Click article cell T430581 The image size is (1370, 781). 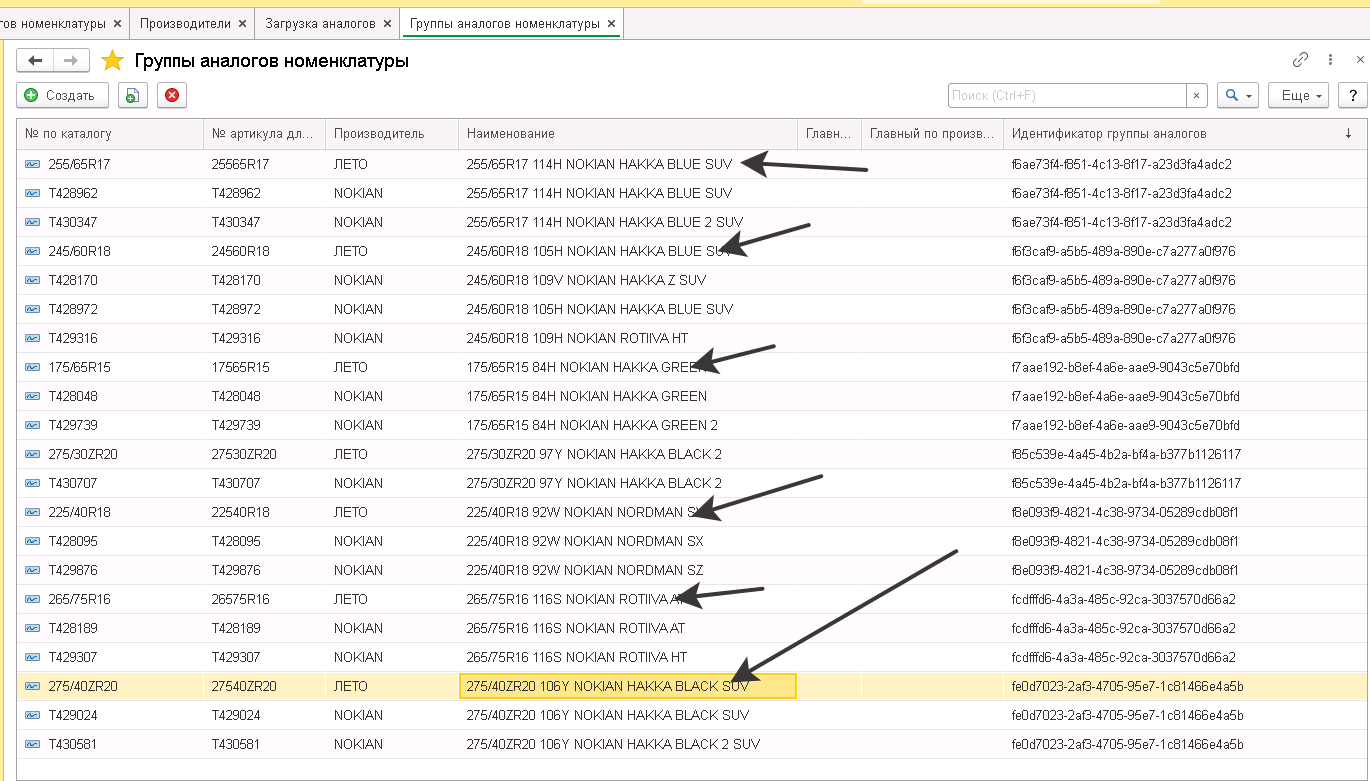pyautogui.click(x=264, y=744)
